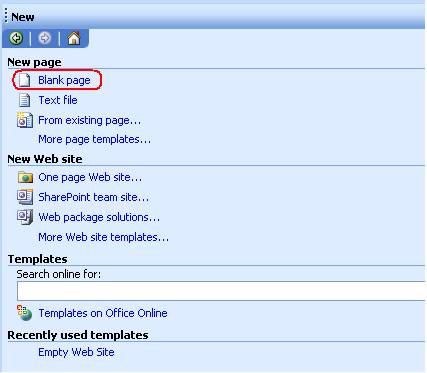Click the New task pane title
The width and height of the screenshot is (427, 373).
(x=23, y=17)
